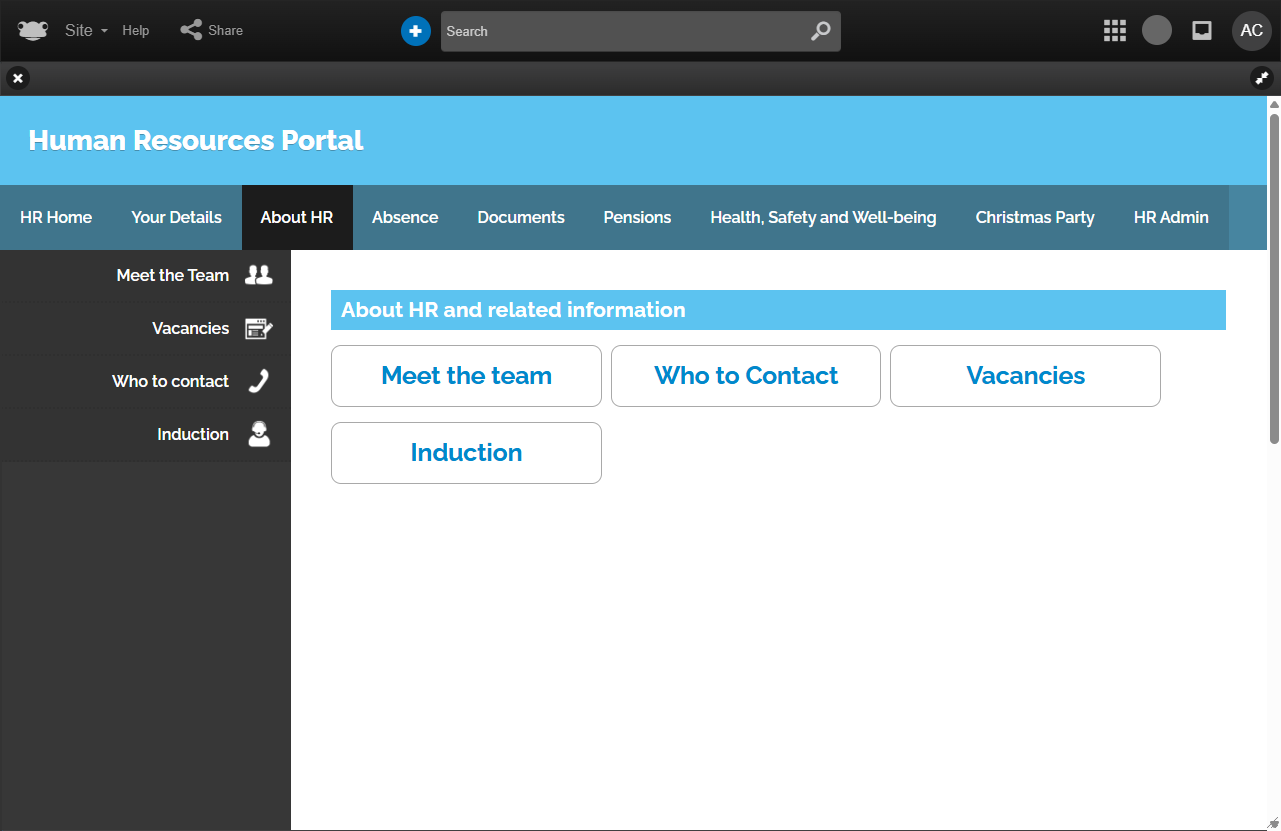The width and height of the screenshot is (1281, 831).
Task: Open the Health, Safety and Well-being tab
Action: (823, 217)
